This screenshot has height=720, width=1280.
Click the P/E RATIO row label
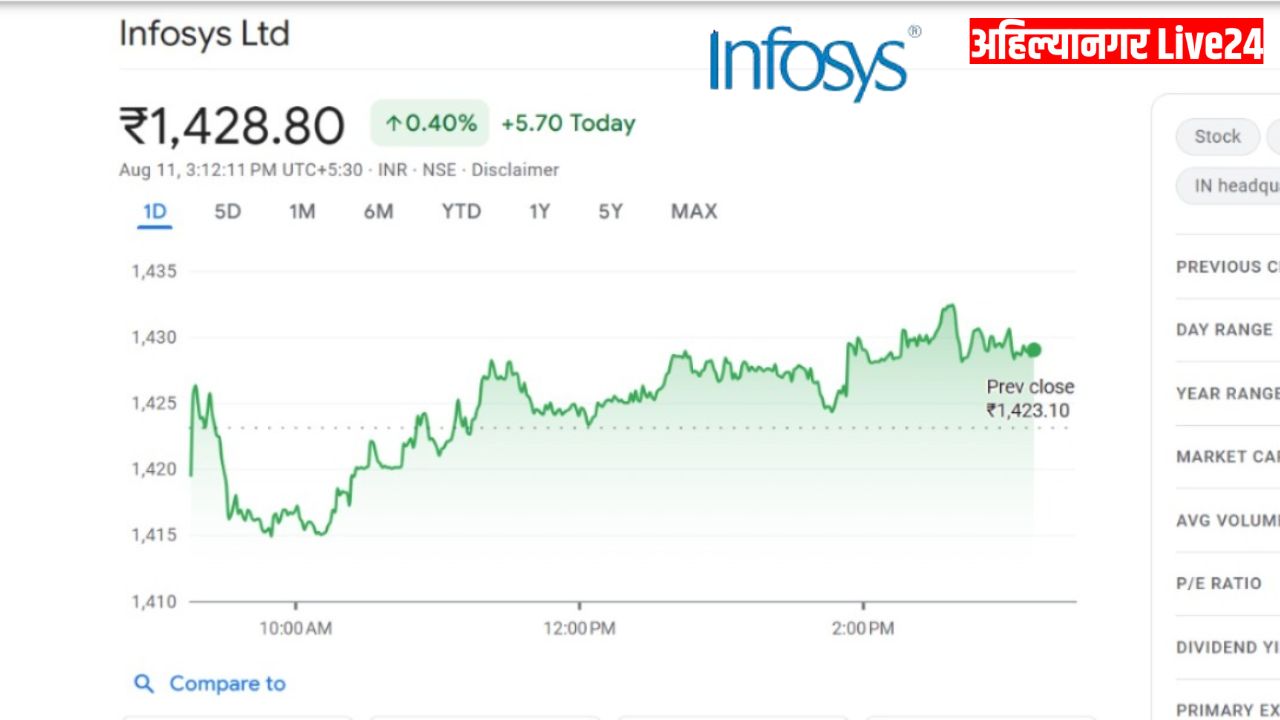(x=1219, y=583)
